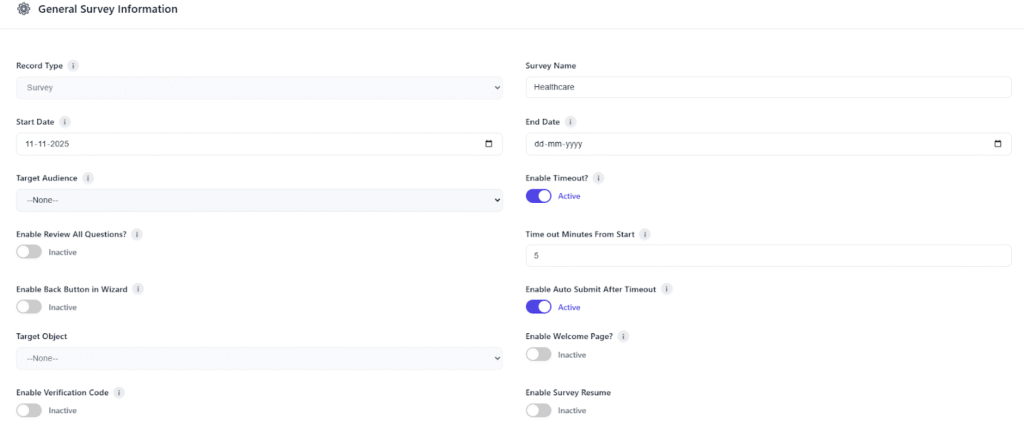Click info icon next to Enable Verification Code

118,393
